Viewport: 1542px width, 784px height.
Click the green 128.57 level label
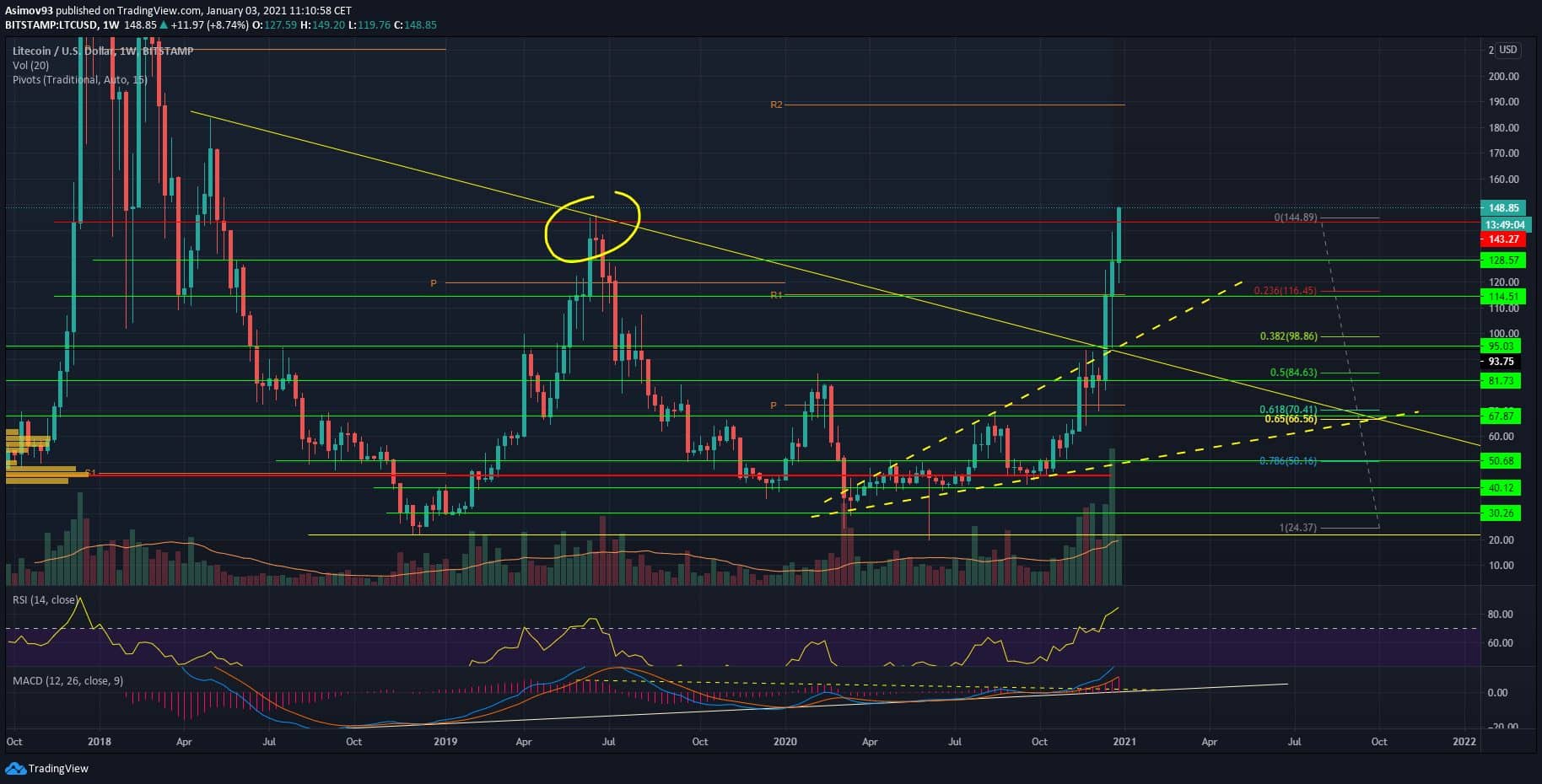(1503, 260)
